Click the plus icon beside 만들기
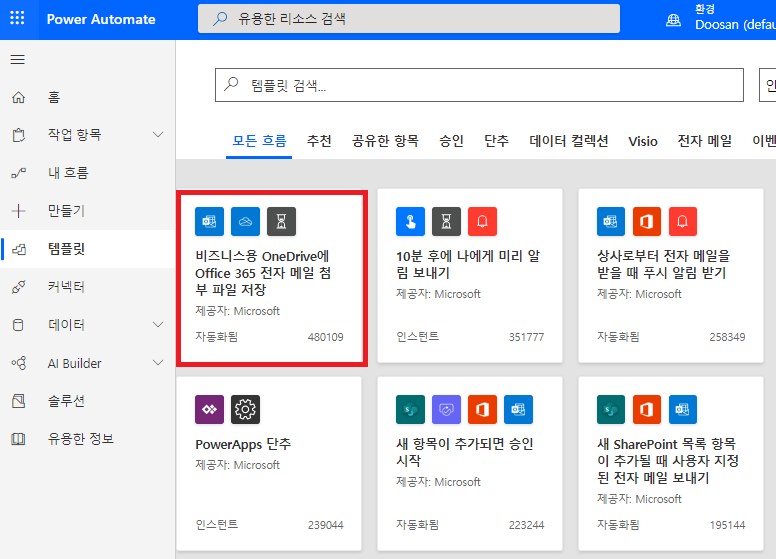The width and height of the screenshot is (776, 559). (18, 211)
